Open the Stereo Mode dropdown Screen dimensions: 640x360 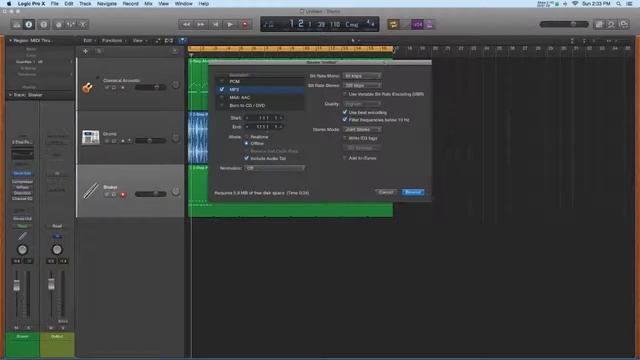pyautogui.click(x=362, y=129)
